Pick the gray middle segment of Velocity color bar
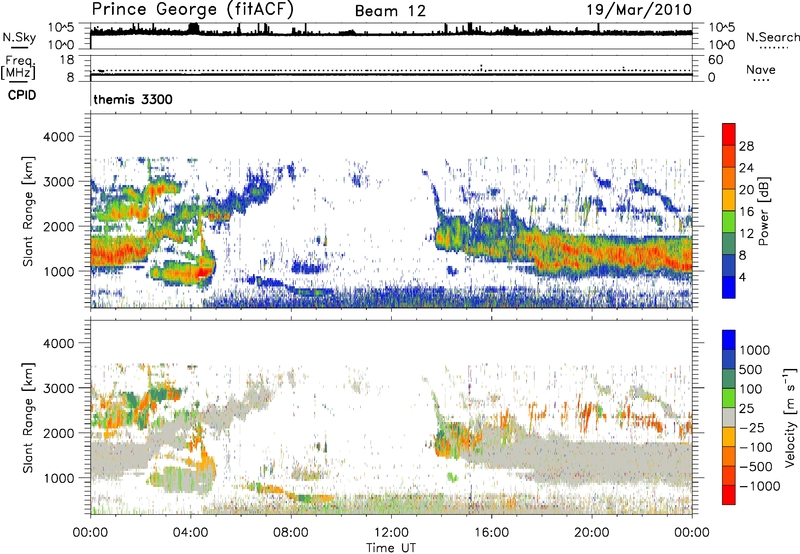 [729, 418]
